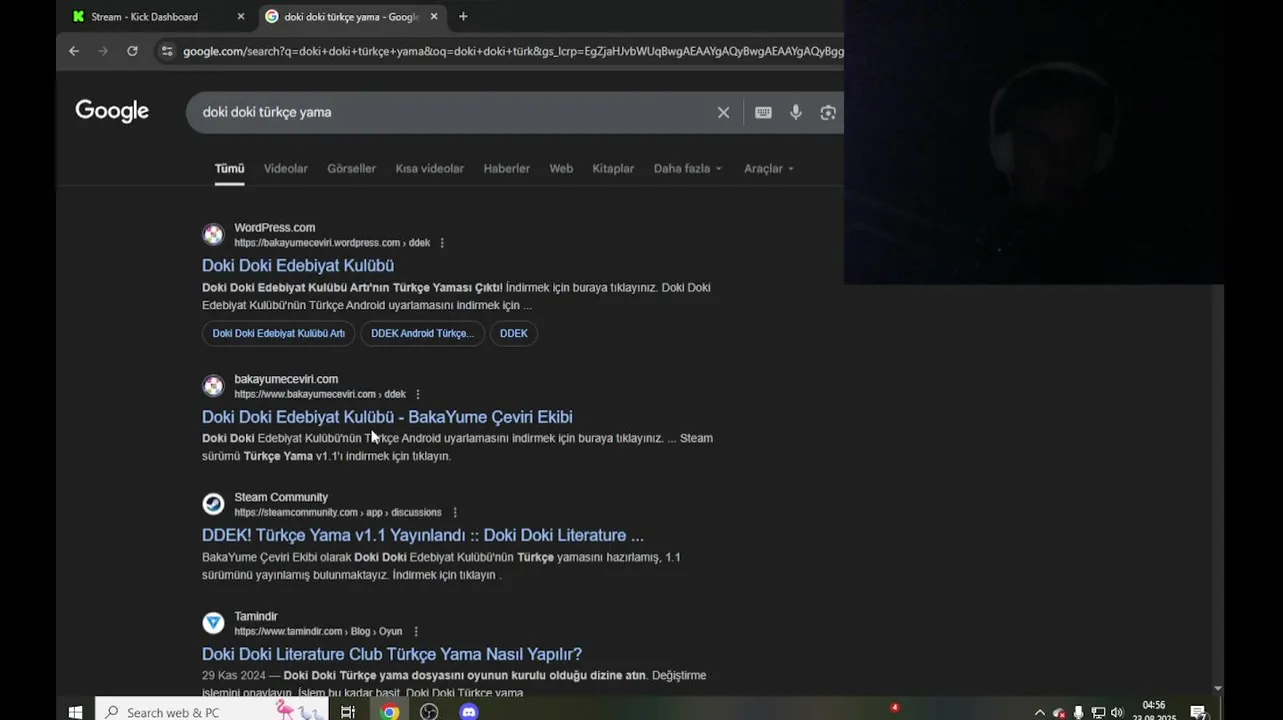Switch to the Kısa videolar tab
This screenshot has height=720, width=1283.
point(429,168)
